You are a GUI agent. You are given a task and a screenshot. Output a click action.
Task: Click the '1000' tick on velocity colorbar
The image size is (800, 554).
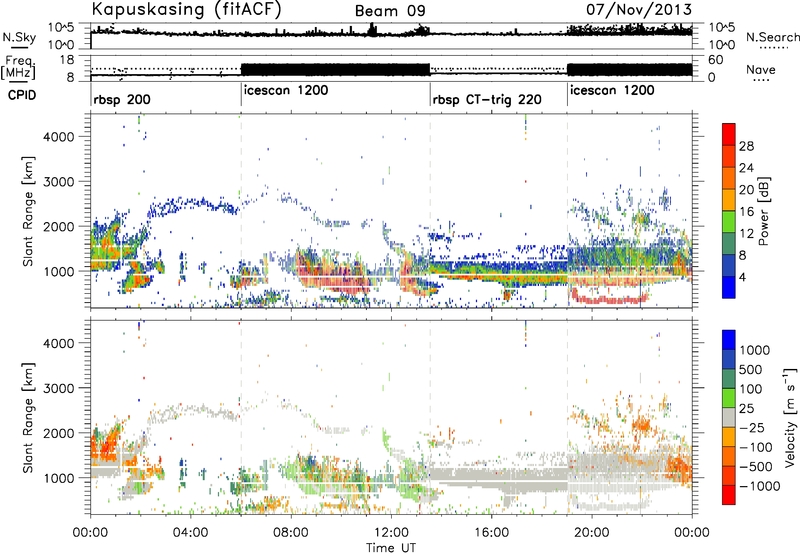[x=755, y=350]
